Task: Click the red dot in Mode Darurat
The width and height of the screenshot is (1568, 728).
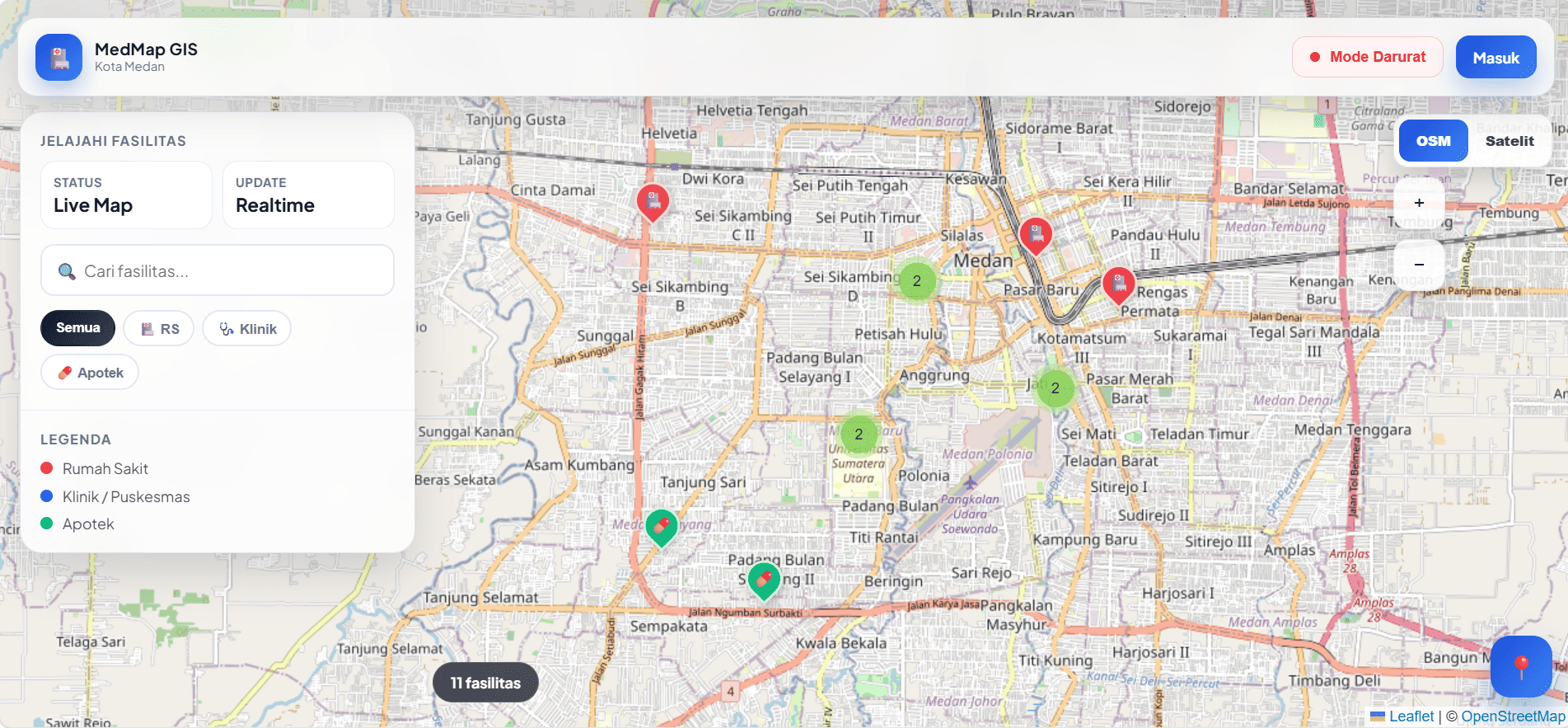Action: coord(1315,57)
